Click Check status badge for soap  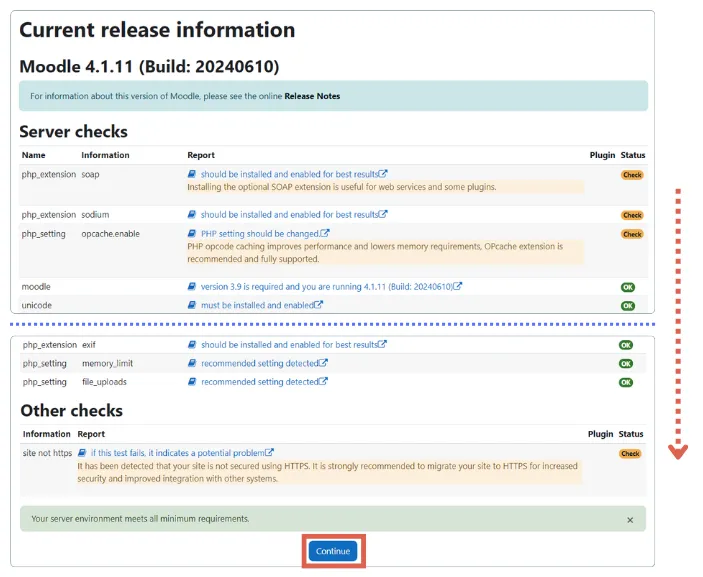tap(632, 175)
